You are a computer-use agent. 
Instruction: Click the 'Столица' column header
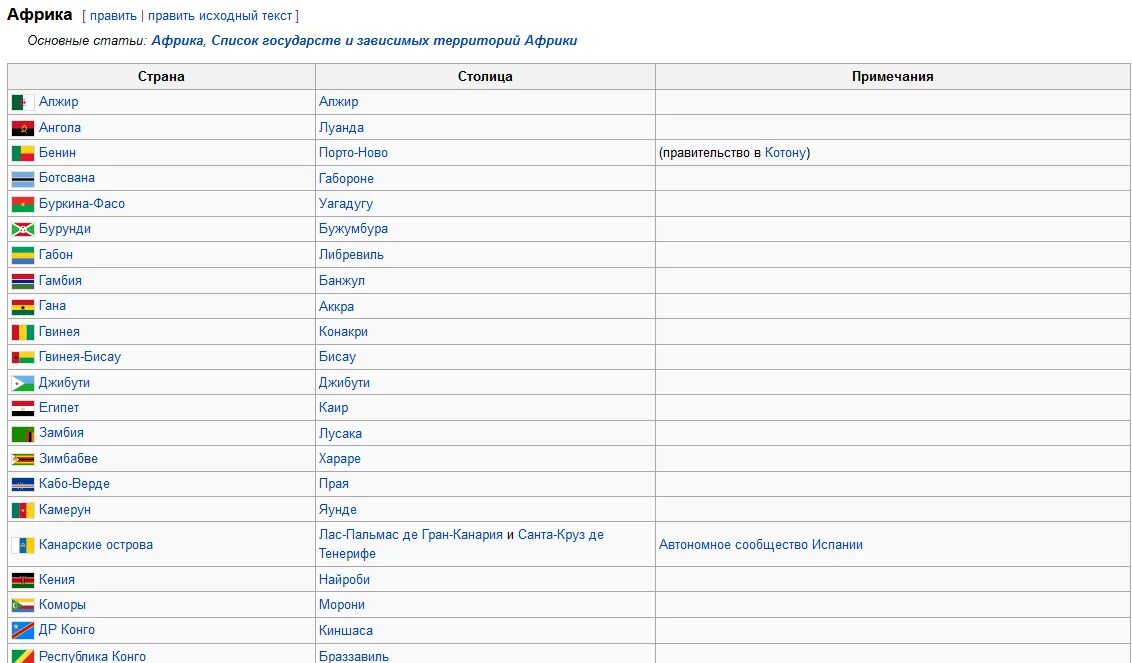(x=485, y=77)
